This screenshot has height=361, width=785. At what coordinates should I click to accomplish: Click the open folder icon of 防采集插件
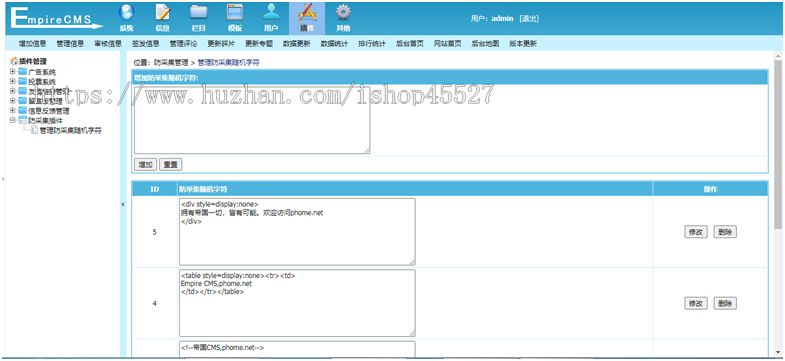coord(22,120)
